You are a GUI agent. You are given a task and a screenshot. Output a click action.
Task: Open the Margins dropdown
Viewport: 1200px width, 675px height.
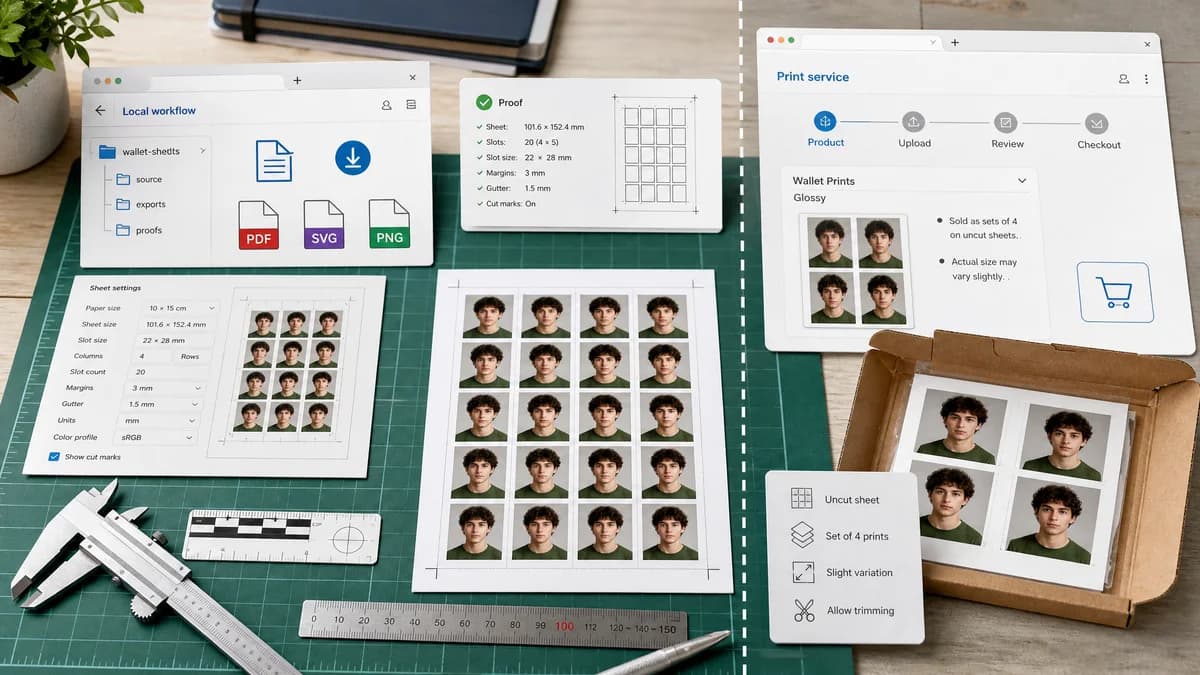[164, 387]
